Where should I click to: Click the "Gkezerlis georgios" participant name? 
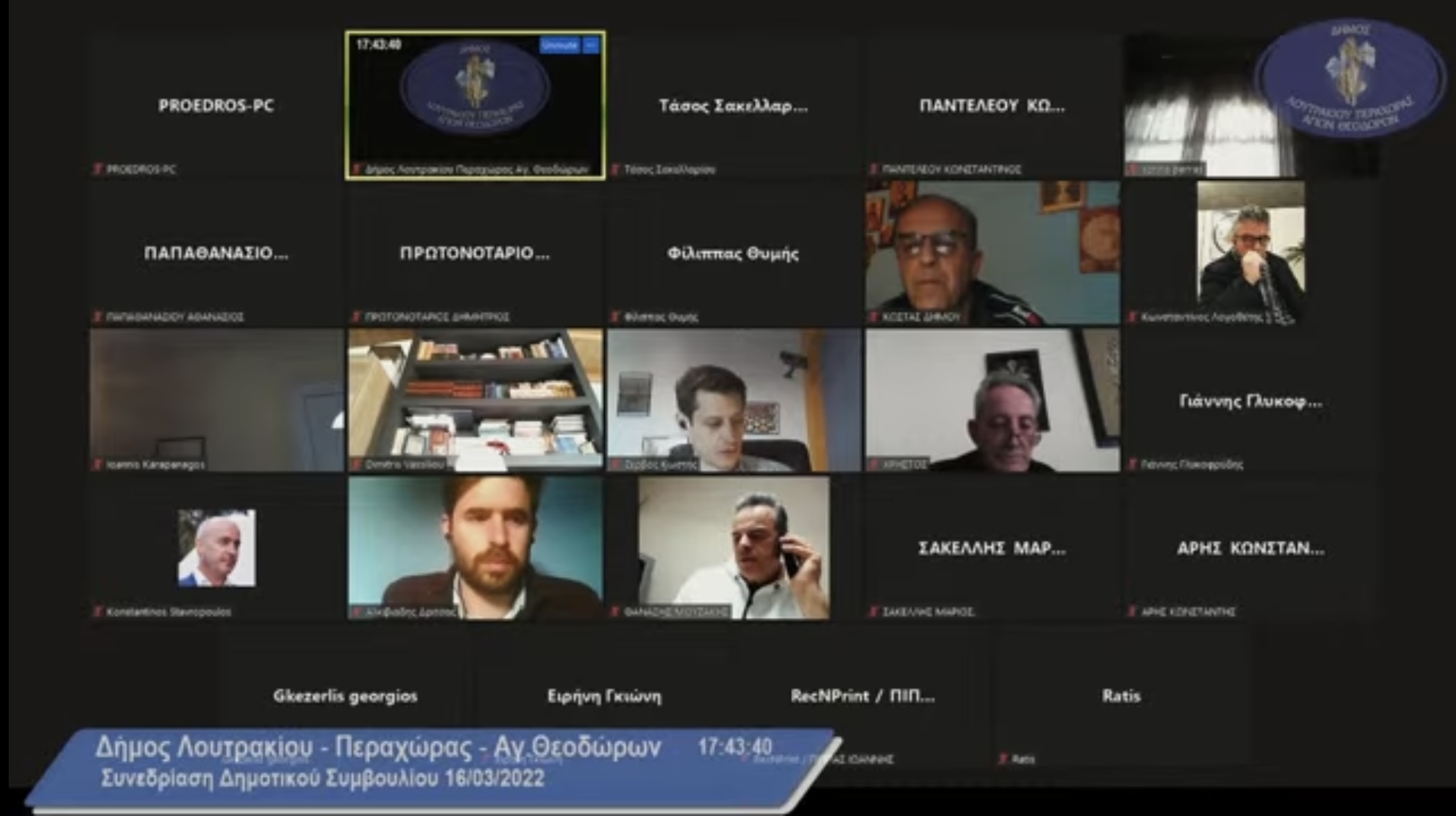click(x=346, y=695)
